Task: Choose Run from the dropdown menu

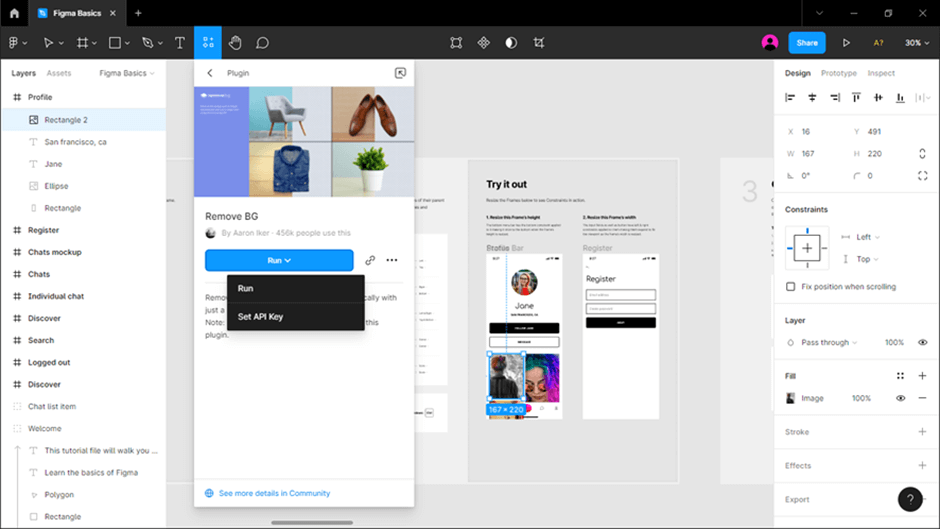Action: pos(296,288)
